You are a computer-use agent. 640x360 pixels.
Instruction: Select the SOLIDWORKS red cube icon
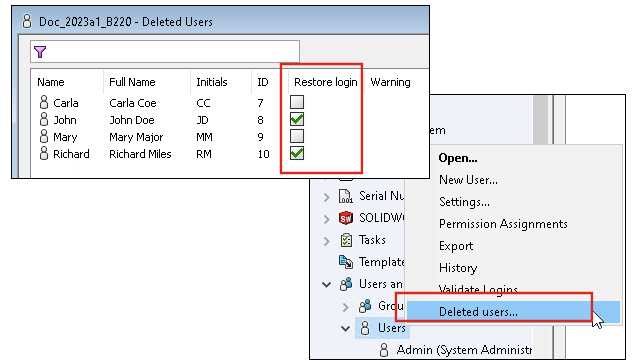(346, 218)
